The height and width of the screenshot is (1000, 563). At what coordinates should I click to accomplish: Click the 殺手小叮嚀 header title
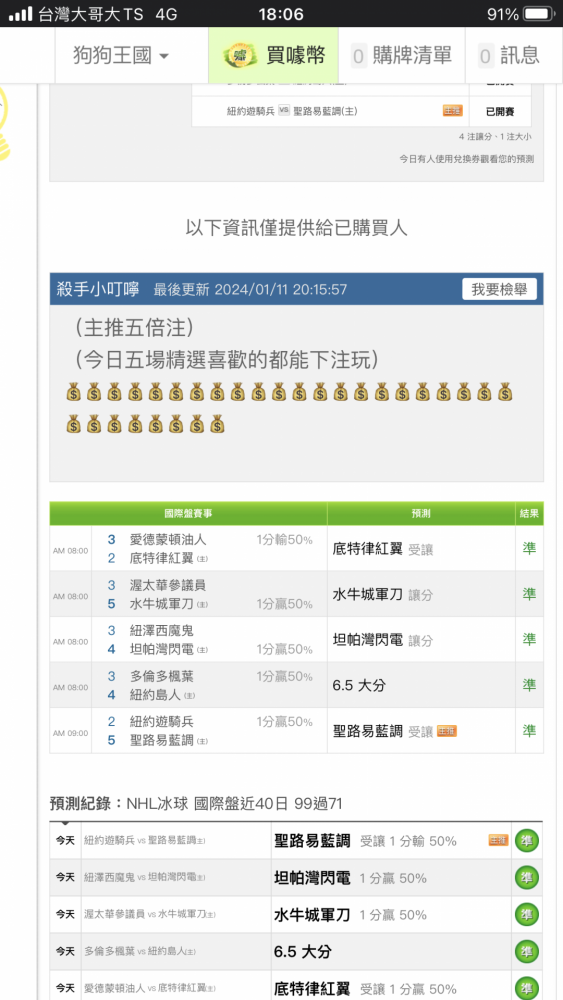[98, 290]
